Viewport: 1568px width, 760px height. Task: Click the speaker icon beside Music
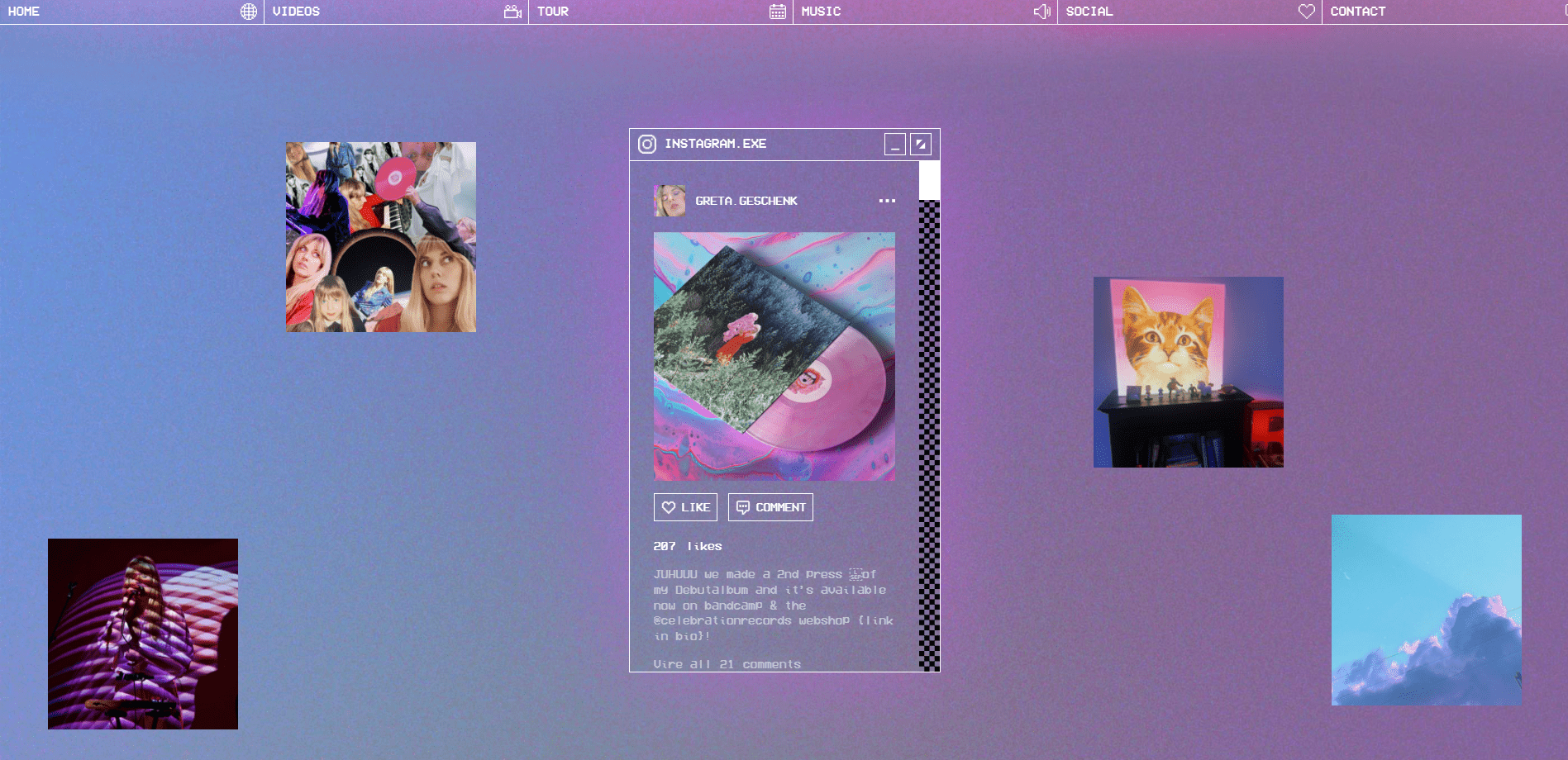[1041, 12]
